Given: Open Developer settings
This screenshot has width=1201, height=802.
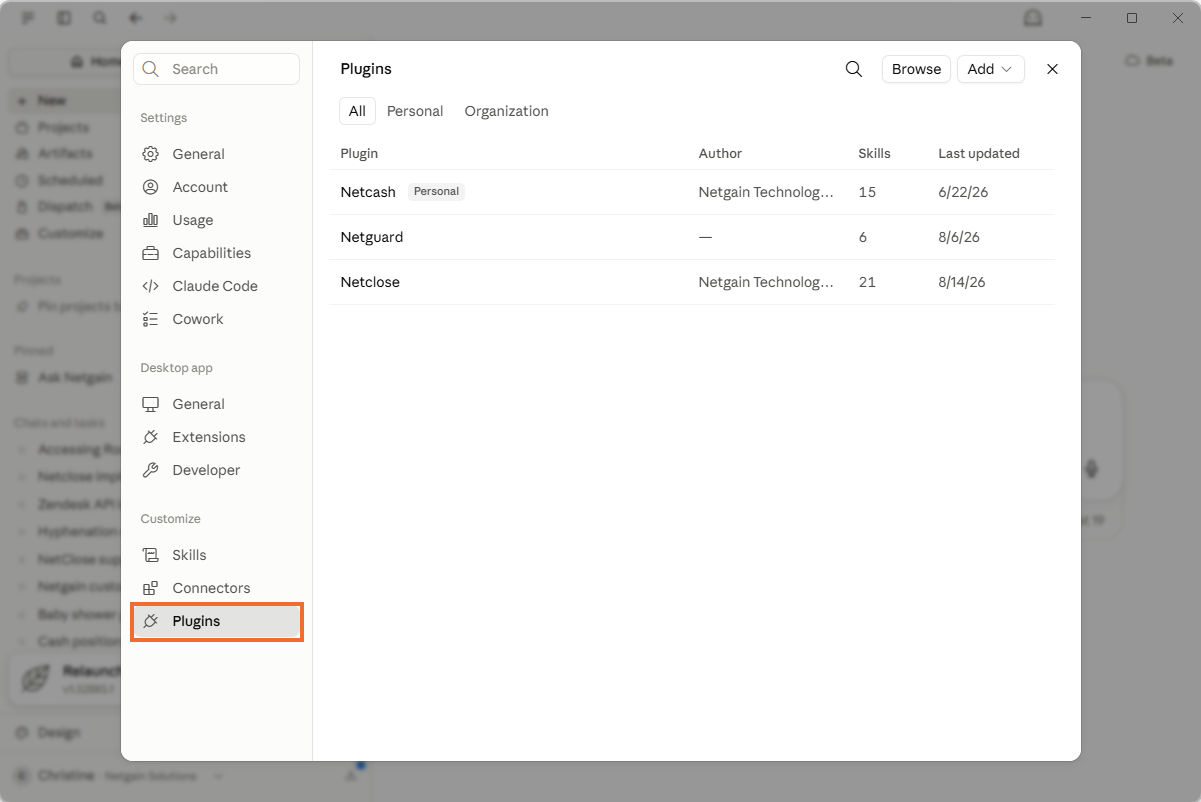Looking at the screenshot, I should pyautogui.click(x=216, y=470).
